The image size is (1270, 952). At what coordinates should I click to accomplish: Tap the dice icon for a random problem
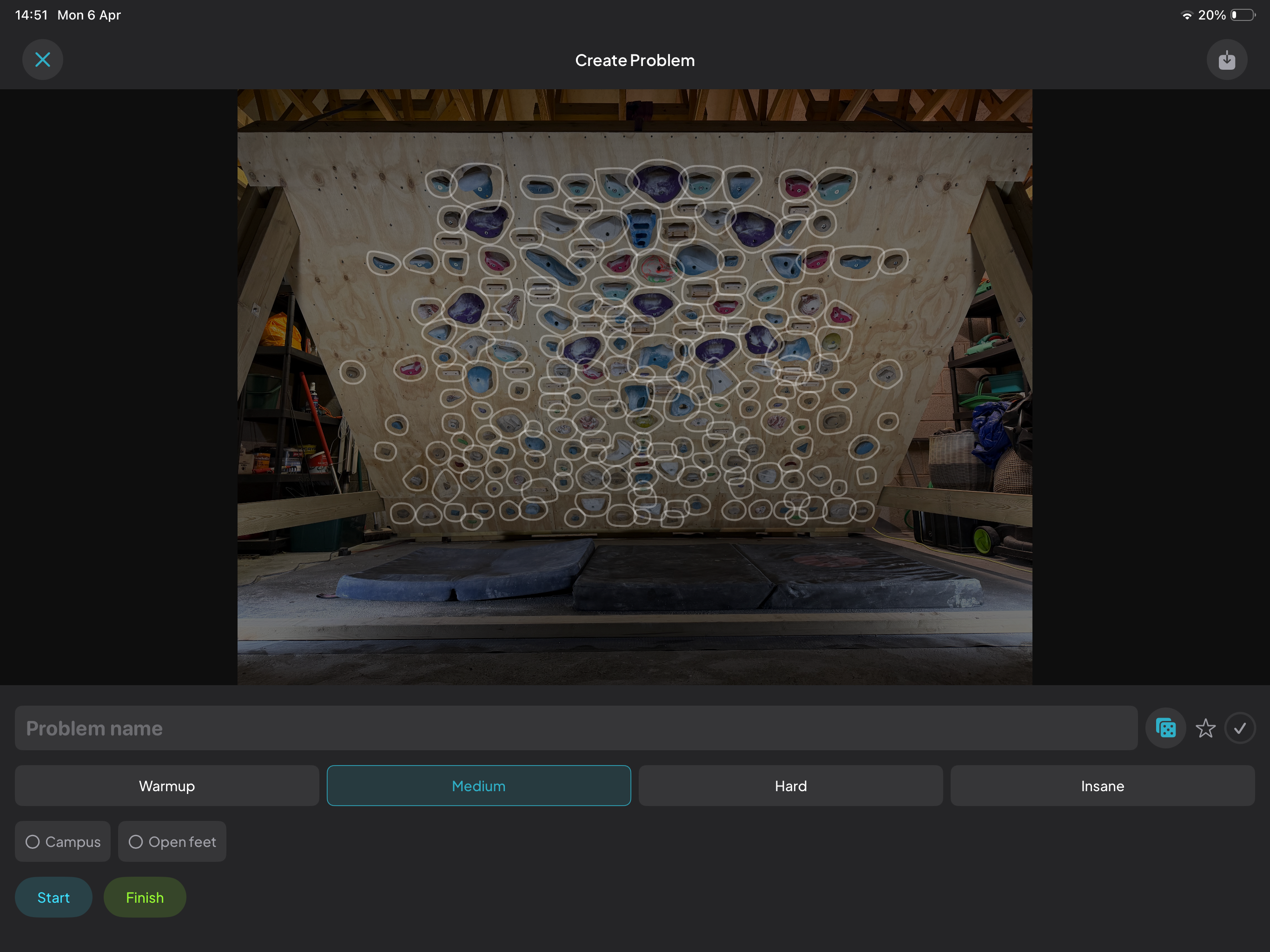click(1165, 728)
